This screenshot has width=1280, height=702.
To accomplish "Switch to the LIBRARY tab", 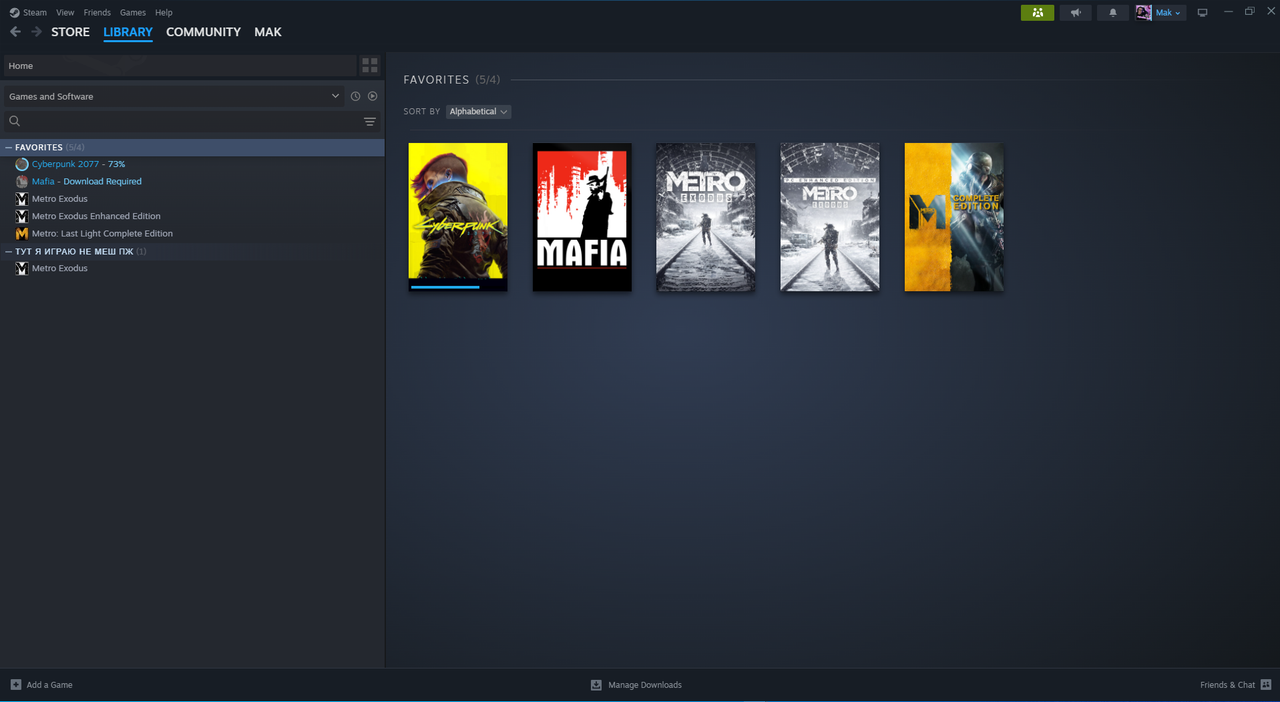I will 128,32.
